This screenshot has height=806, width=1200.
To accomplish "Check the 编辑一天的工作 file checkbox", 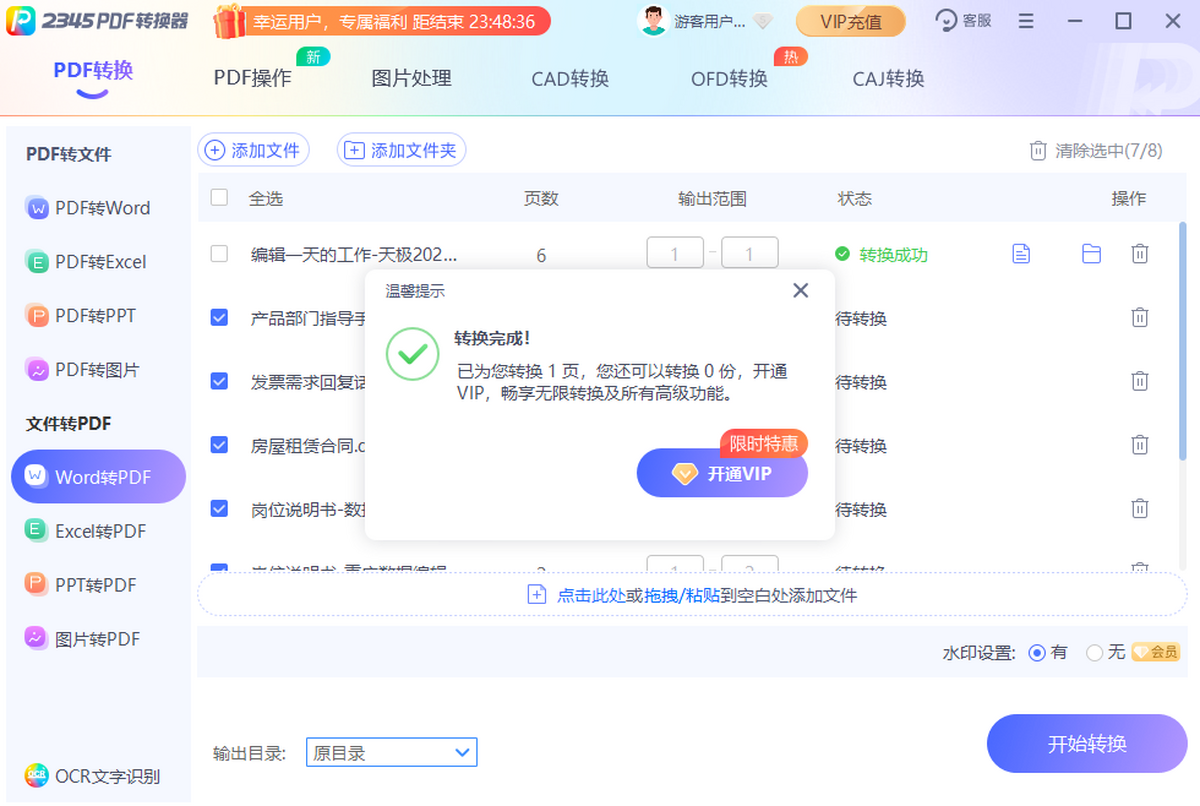I will [x=219, y=254].
